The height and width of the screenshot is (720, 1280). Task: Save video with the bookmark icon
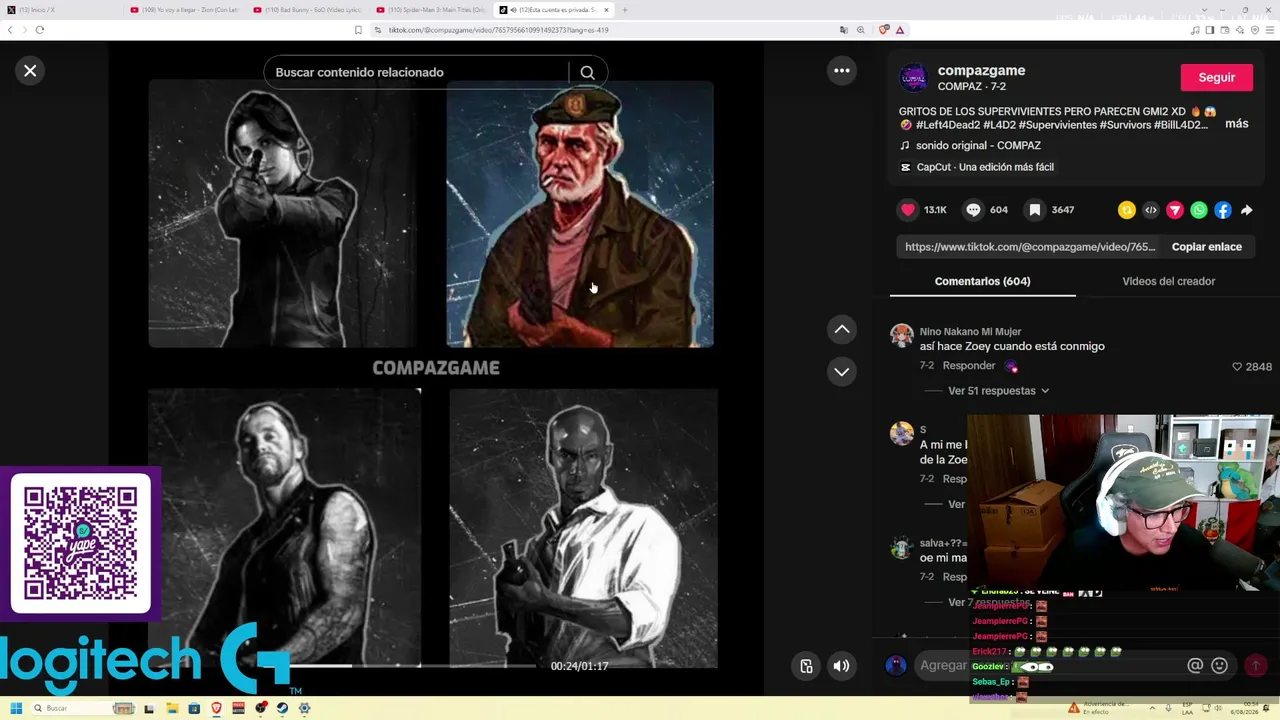click(x=1035, y=210)
